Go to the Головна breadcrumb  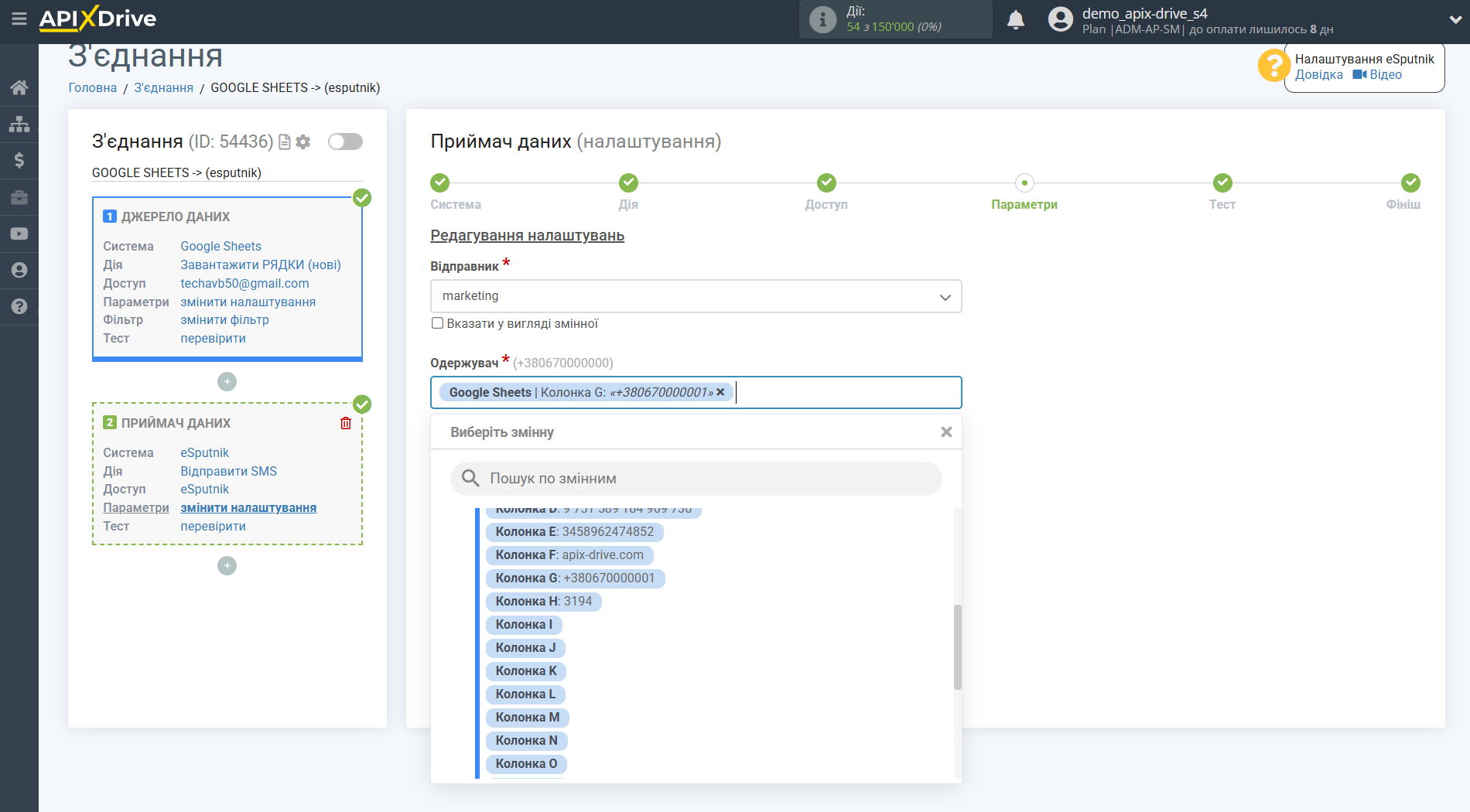point(93,88)
